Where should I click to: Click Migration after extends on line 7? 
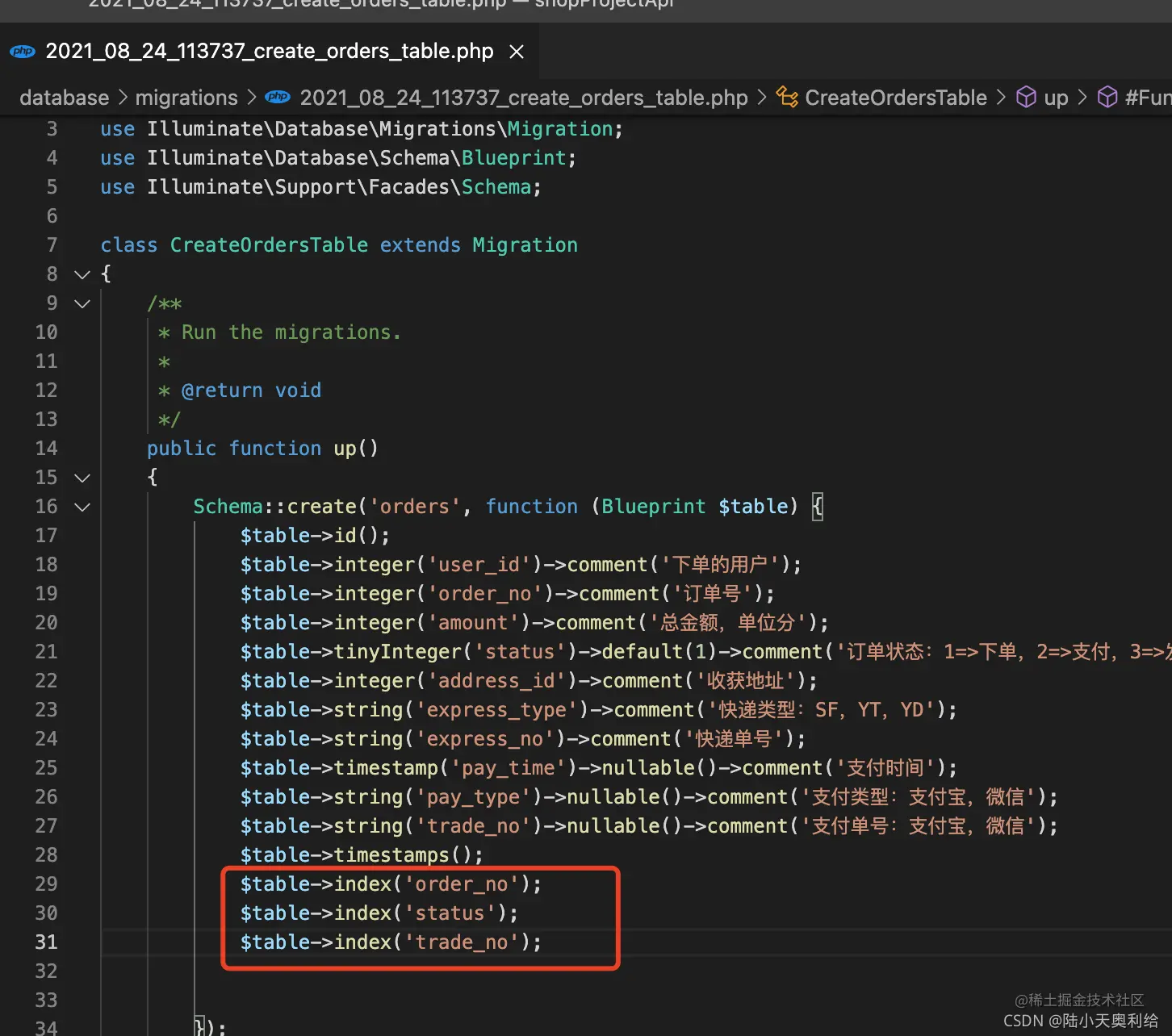point(525,245)
